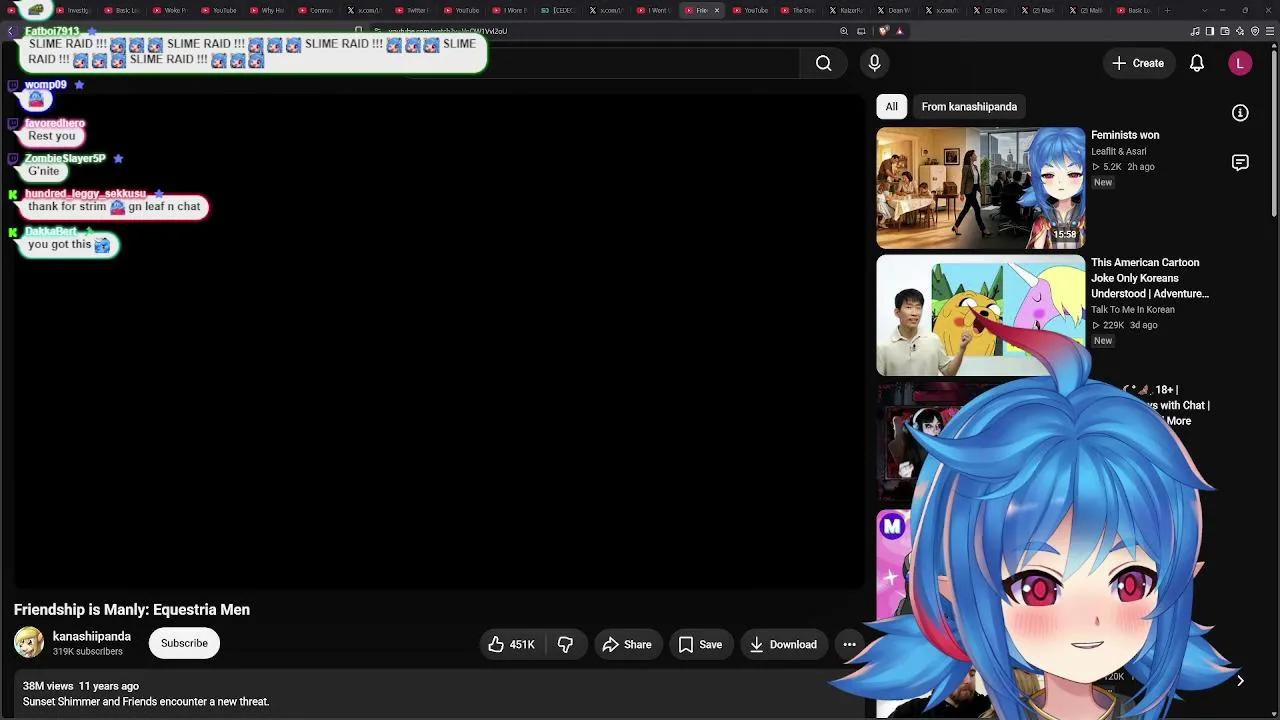Click chat username Fatboi7913
Screen dimensions: 1280x720
(x=52, y=32)
